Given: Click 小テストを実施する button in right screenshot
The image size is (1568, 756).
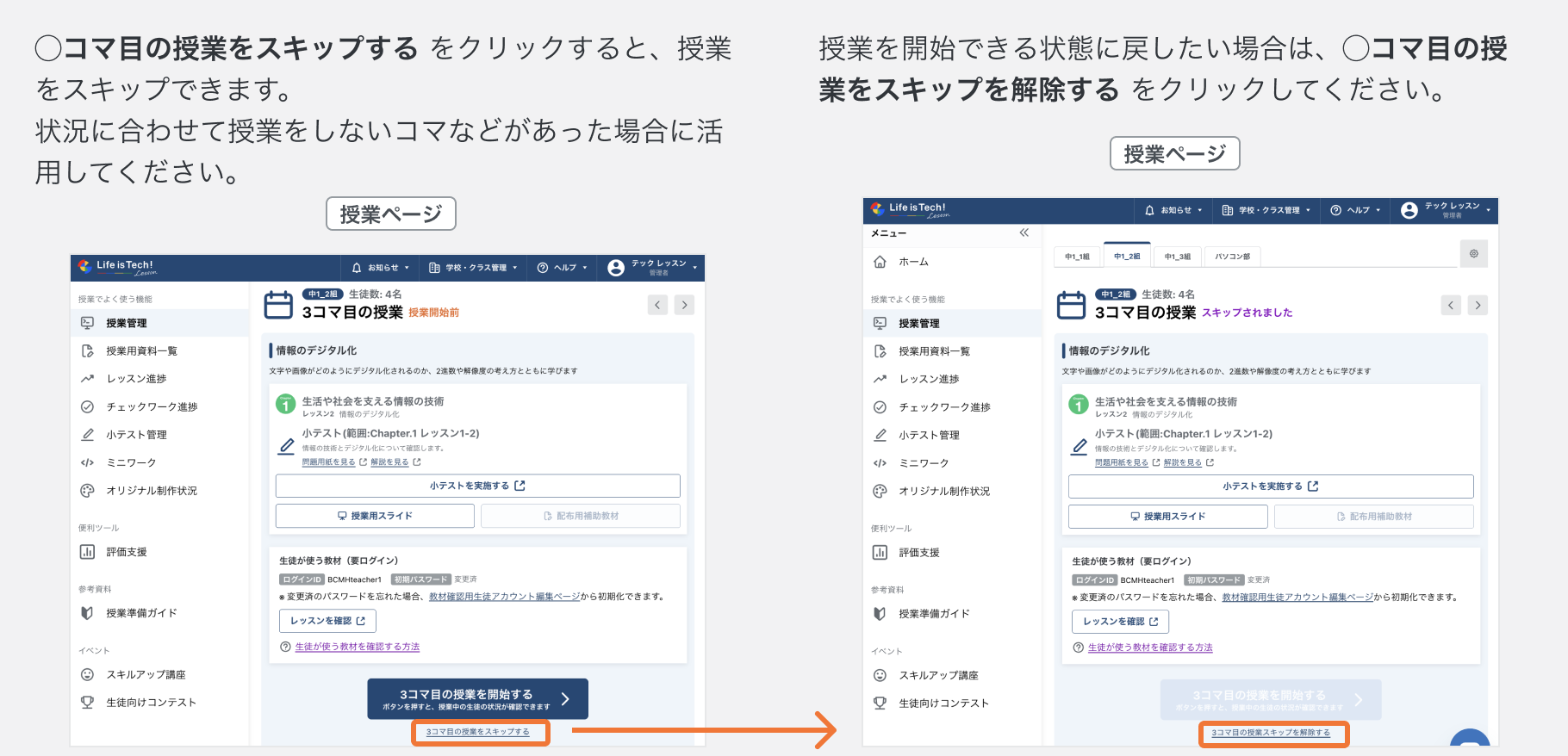Looking at the screenshot, I should [1271, 486].
